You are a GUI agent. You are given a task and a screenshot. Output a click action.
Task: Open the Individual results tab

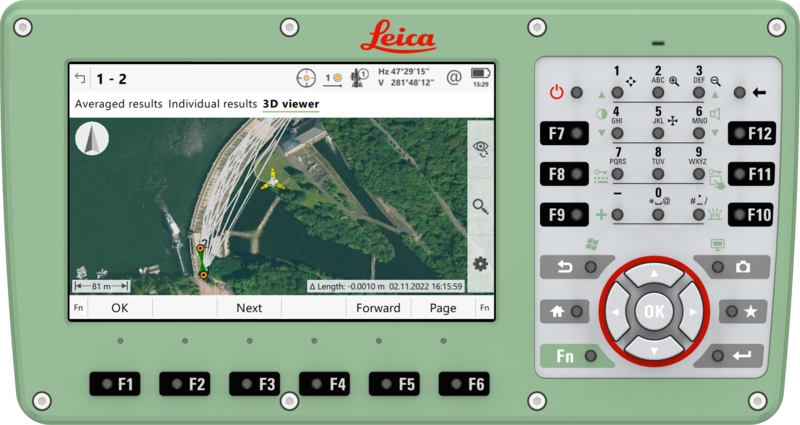[x=212, y=104]
